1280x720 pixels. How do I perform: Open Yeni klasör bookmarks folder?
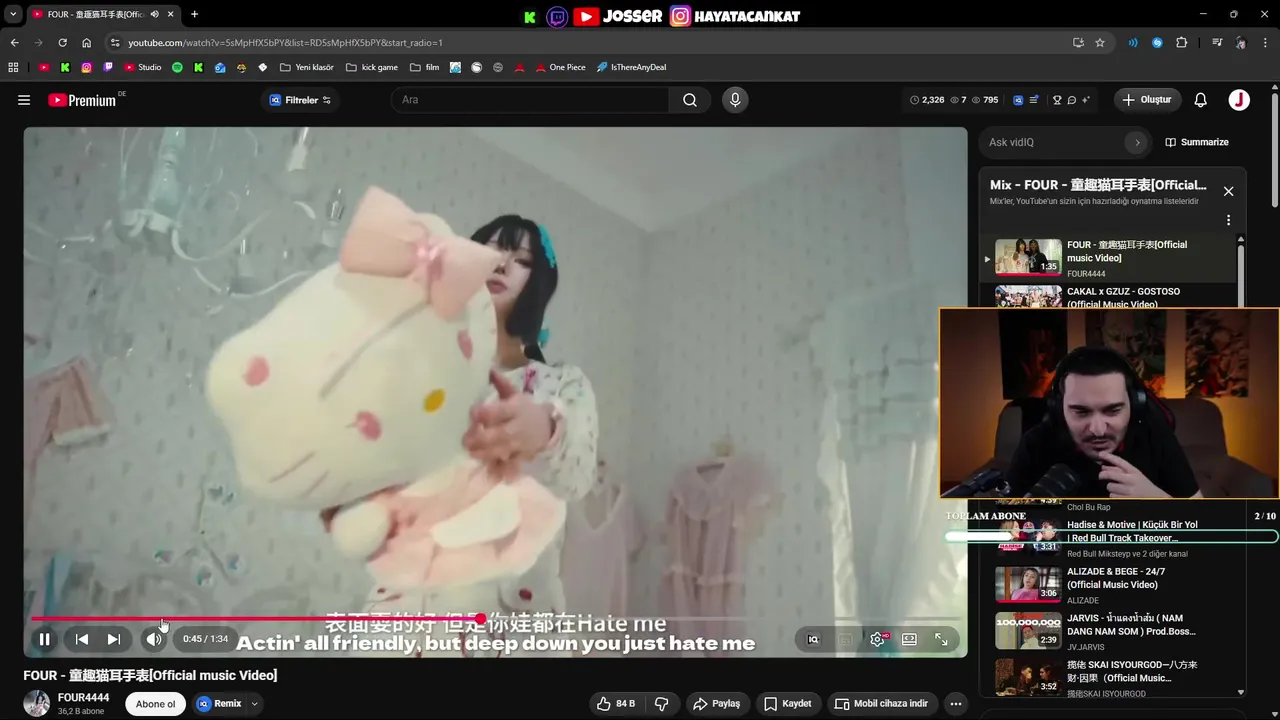[307, 67]
